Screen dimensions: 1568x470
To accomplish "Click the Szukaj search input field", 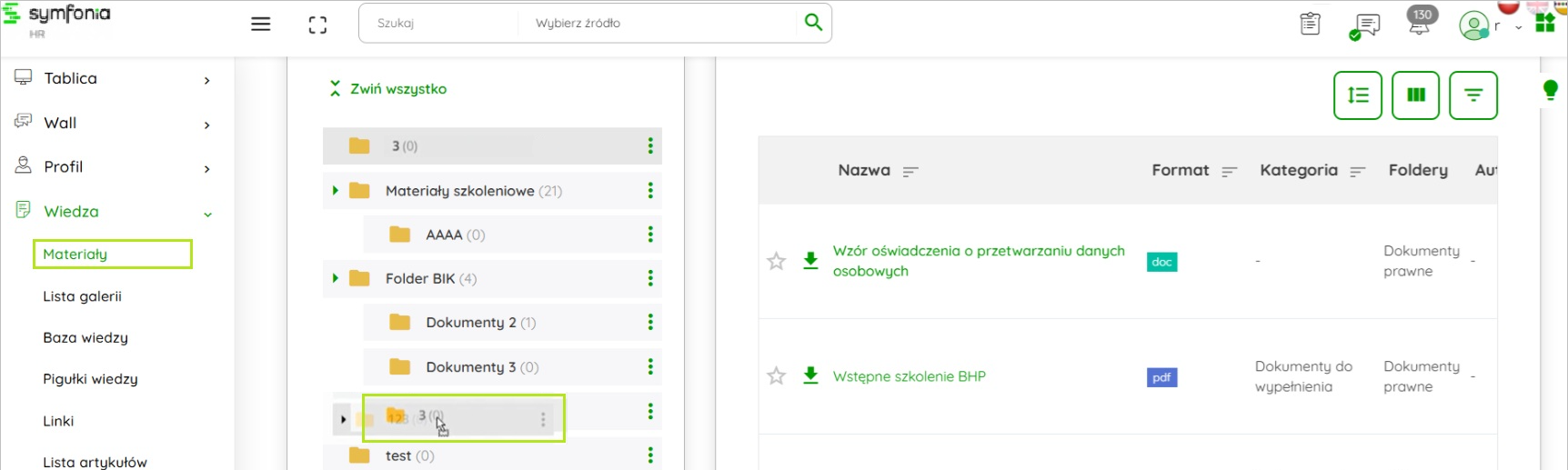I will point(438,24).
